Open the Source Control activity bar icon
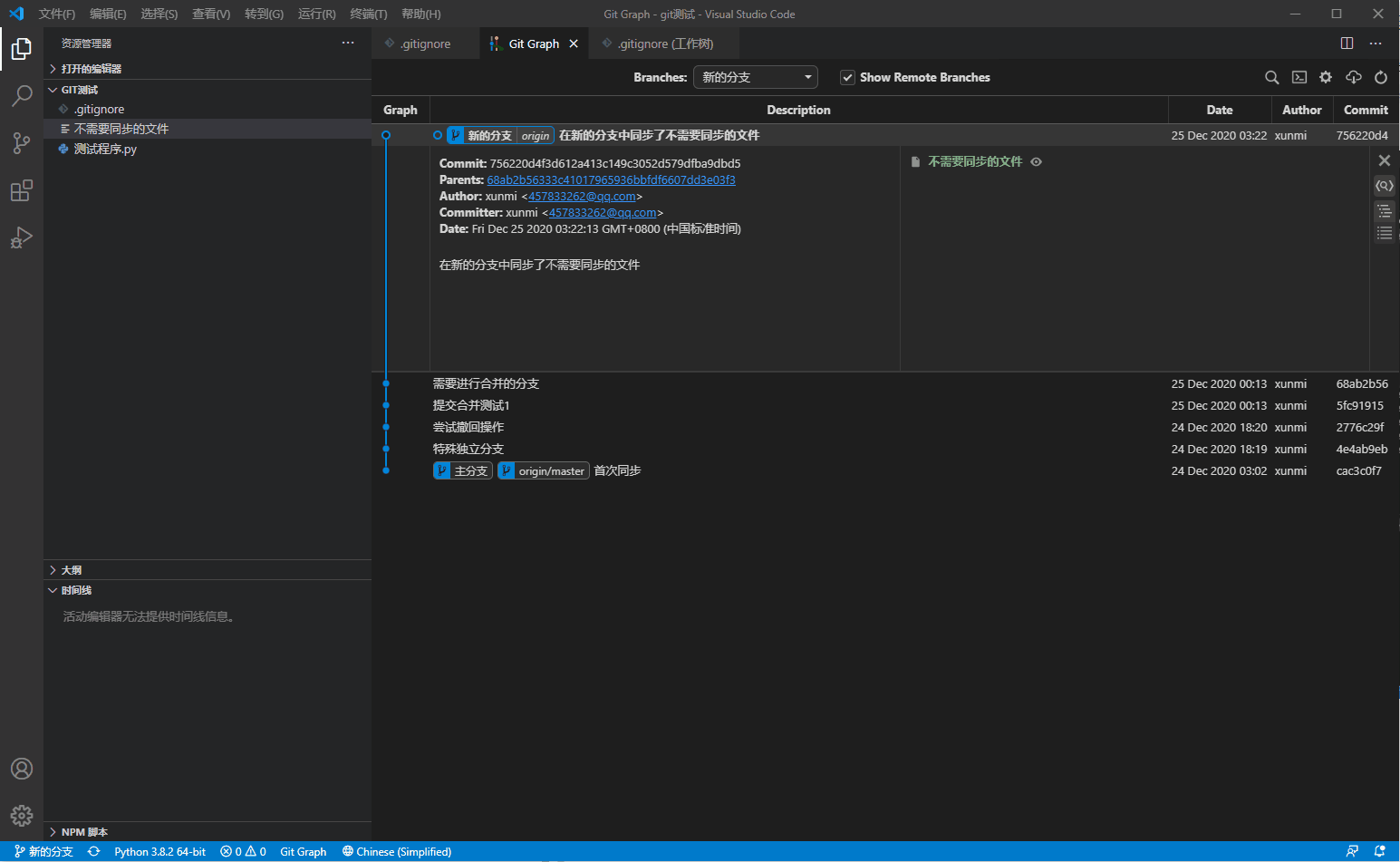 (x=22, y=143)
